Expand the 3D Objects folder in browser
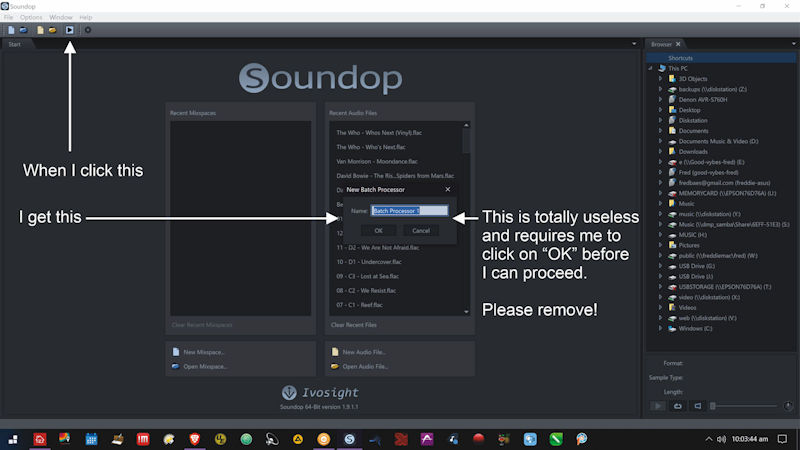The width and height of the screenshot is (800, 450). tap(661, 78)
